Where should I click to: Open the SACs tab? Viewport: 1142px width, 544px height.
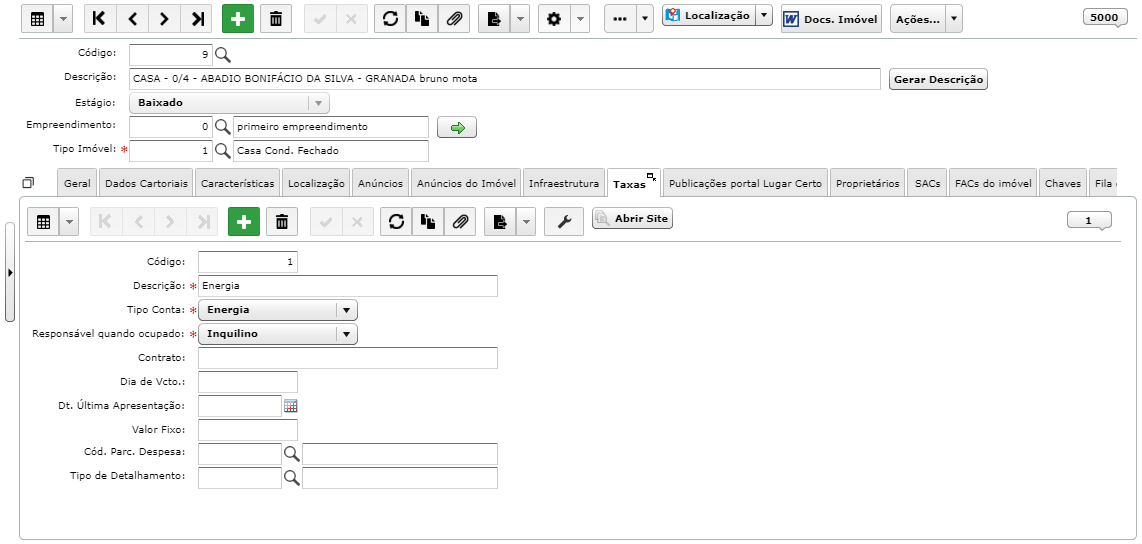click(928, 184)
